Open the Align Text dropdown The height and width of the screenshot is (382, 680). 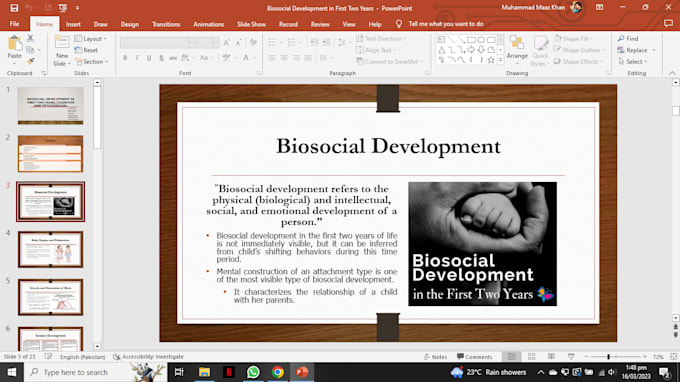tap(376, 50)
